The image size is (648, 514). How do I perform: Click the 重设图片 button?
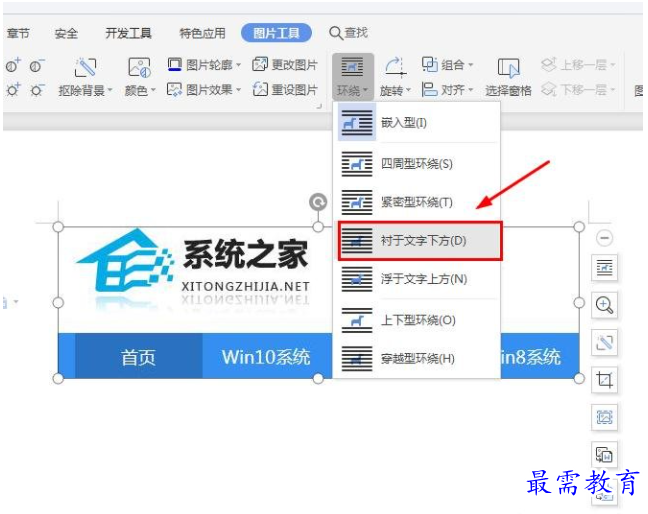285,89
